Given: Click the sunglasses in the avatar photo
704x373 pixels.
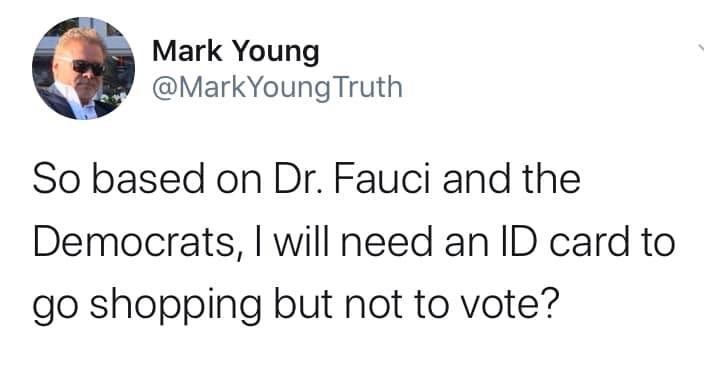Looking at the screenshot, I should point(87,67).
